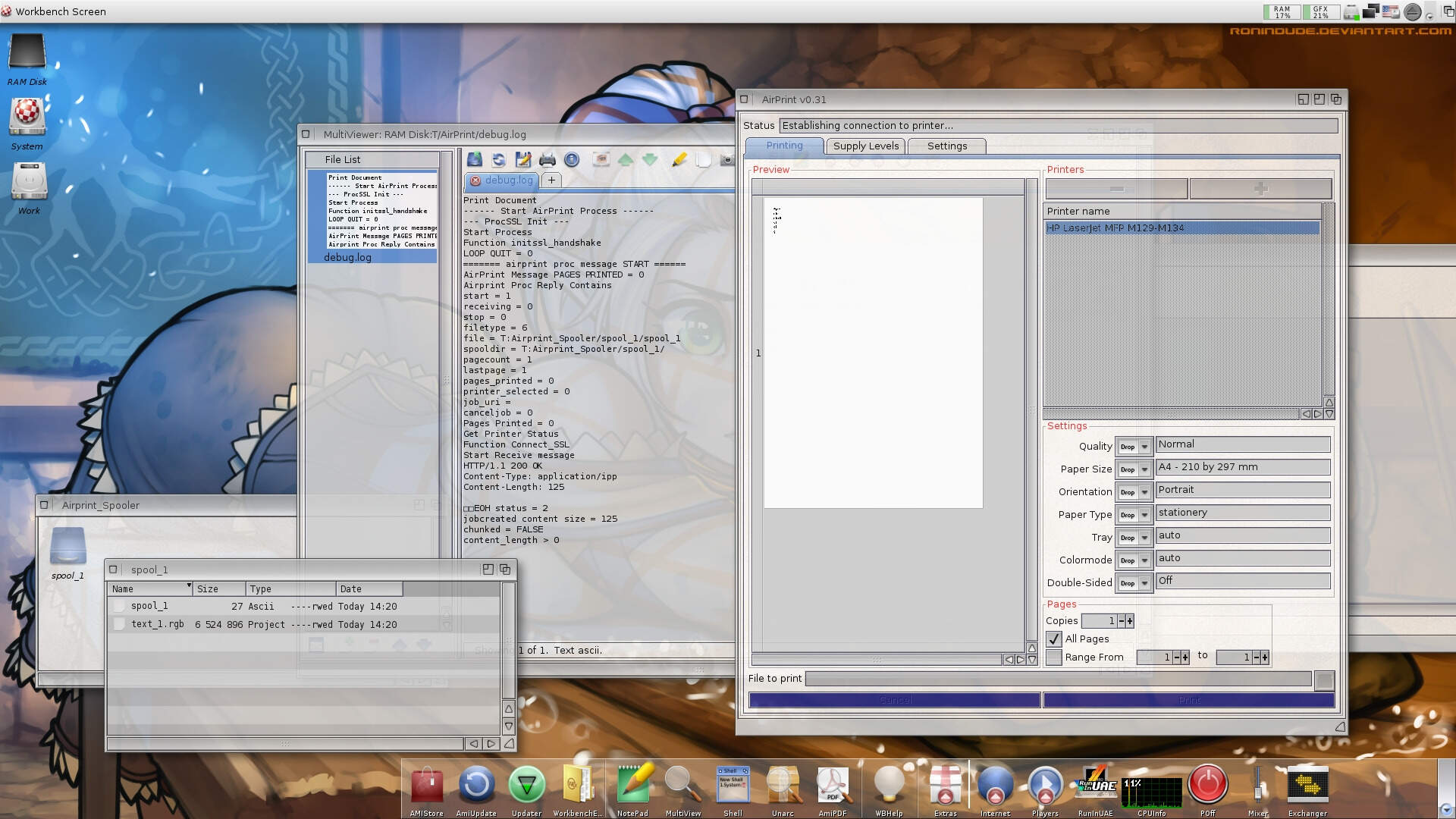Image resolution: width=1456 pixels, height=819 pixels.
Task: Click the open file icon in MultiViewer toolbar
Action: (475, 159)
